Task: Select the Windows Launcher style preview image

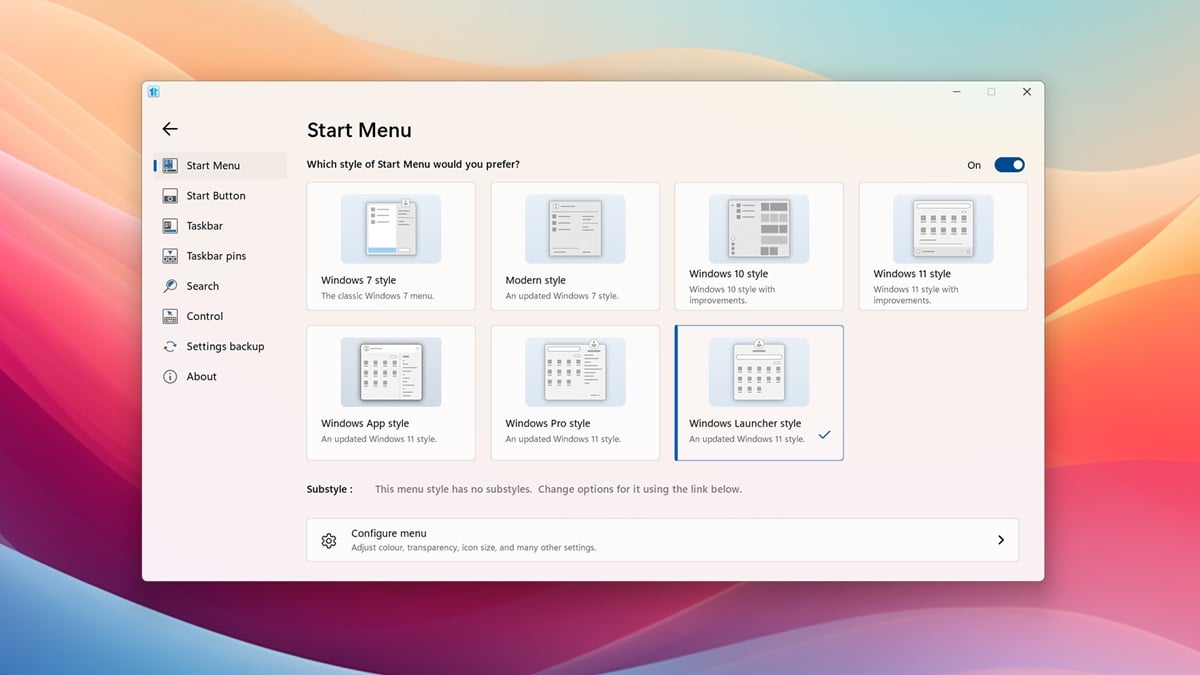Action: click(759, 372)
